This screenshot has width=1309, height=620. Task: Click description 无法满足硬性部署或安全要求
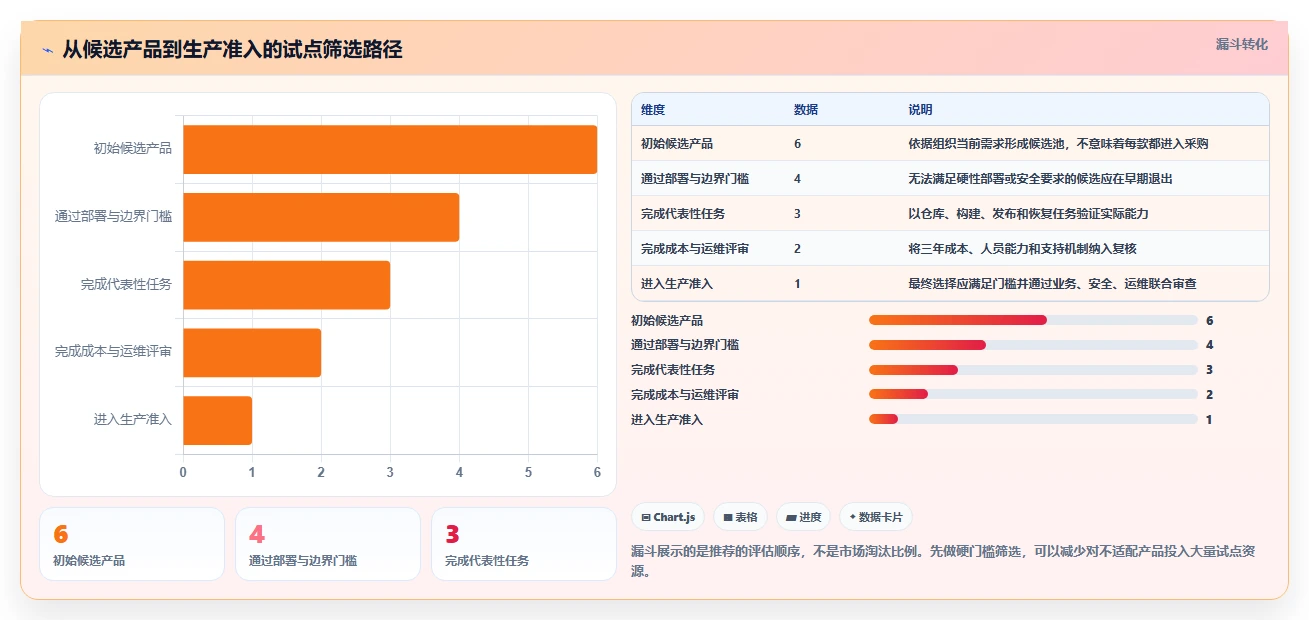pyautogui.click(x=1040, y=179)
